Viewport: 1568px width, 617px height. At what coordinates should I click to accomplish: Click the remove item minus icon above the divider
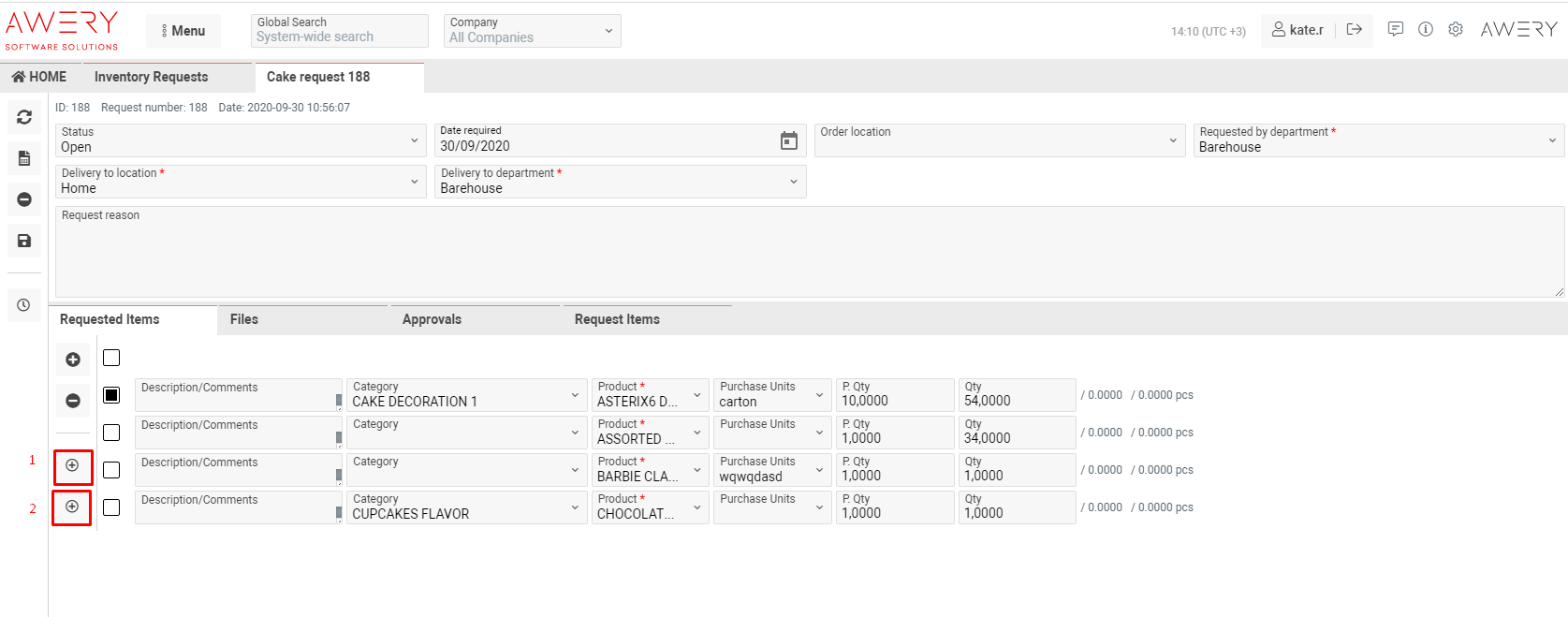point(73,401)
